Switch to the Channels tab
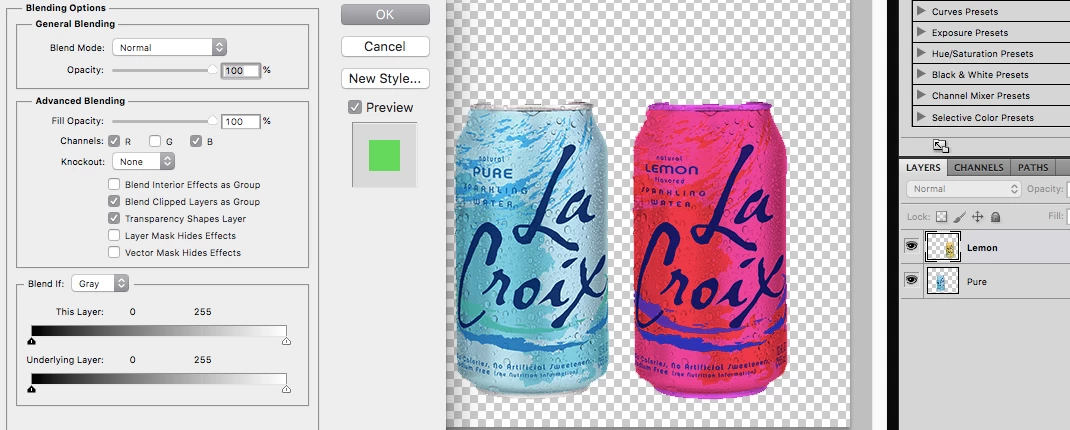1070x430 pixels. tap(979, 167)
